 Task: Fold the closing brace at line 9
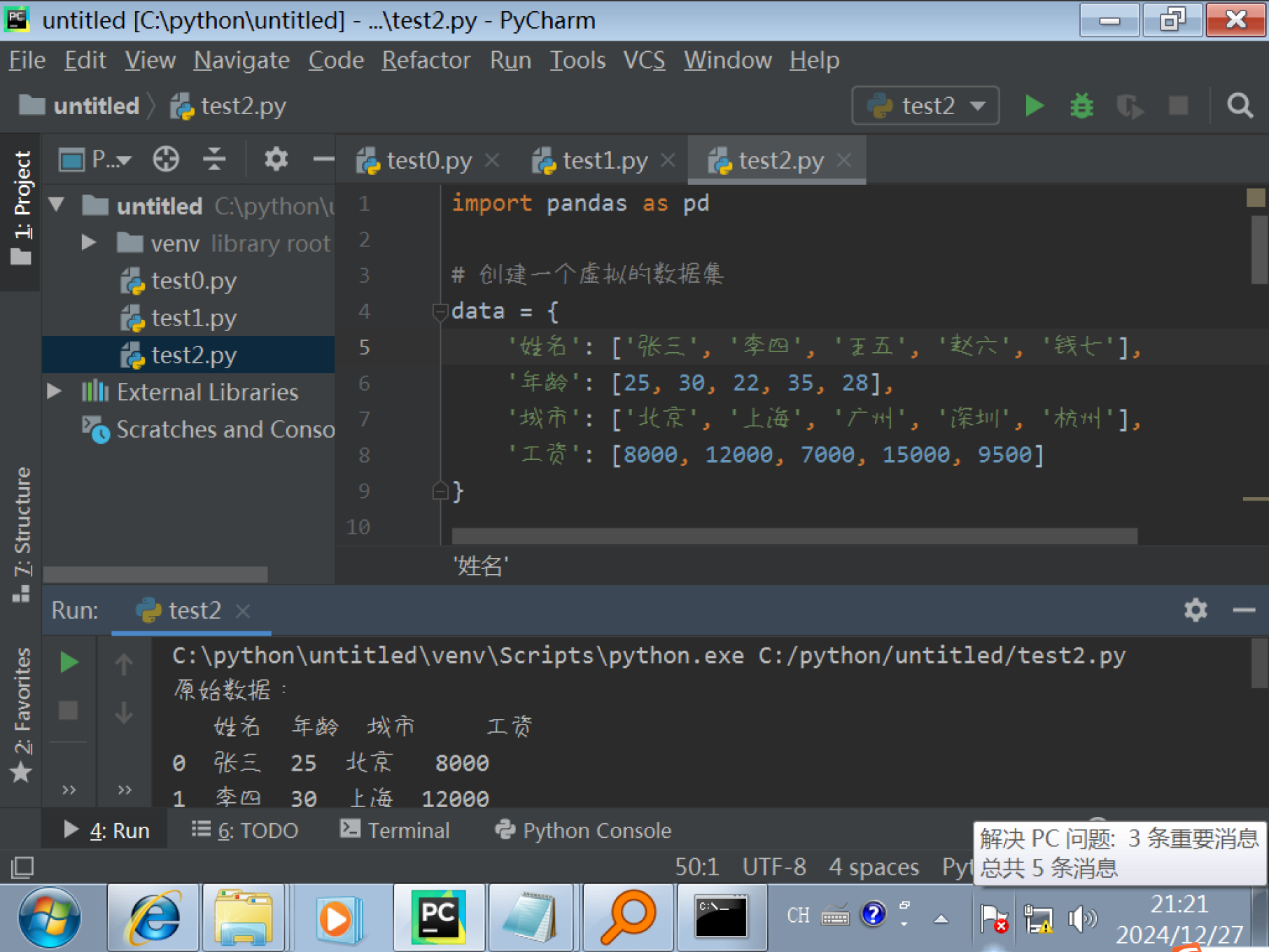[440, 491]
